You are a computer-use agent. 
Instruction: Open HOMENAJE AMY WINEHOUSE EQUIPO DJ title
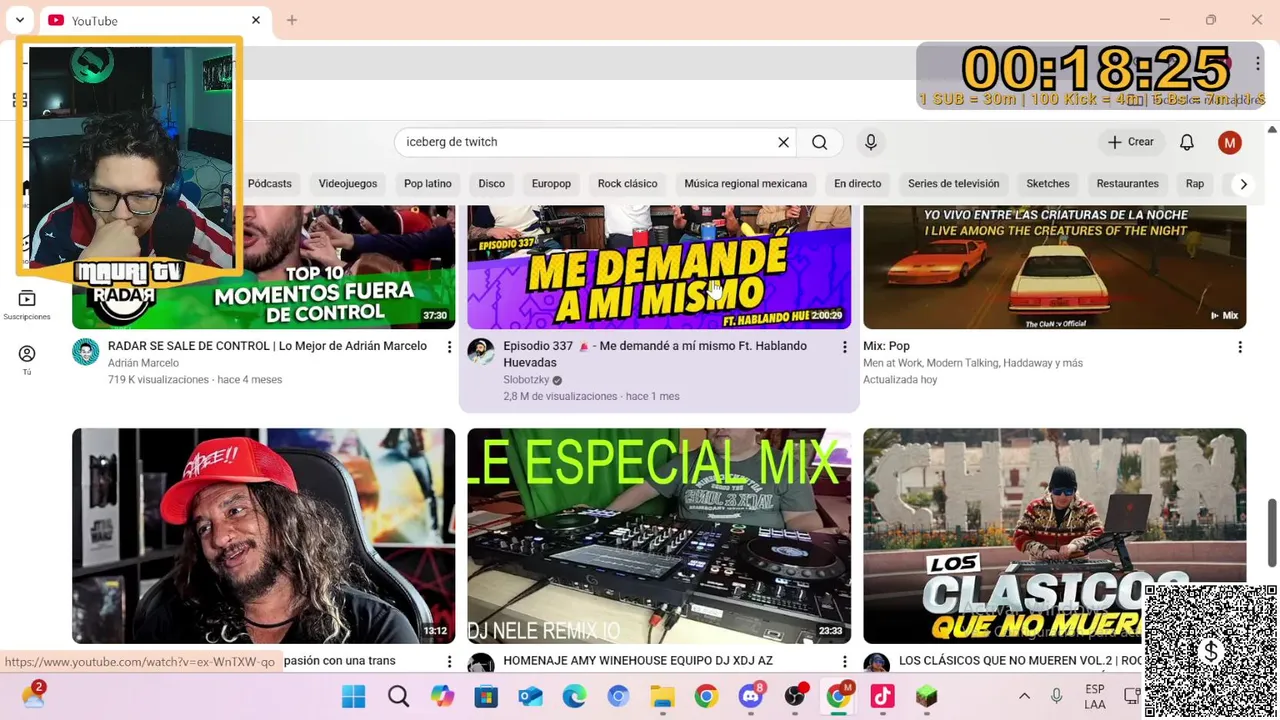638,661
